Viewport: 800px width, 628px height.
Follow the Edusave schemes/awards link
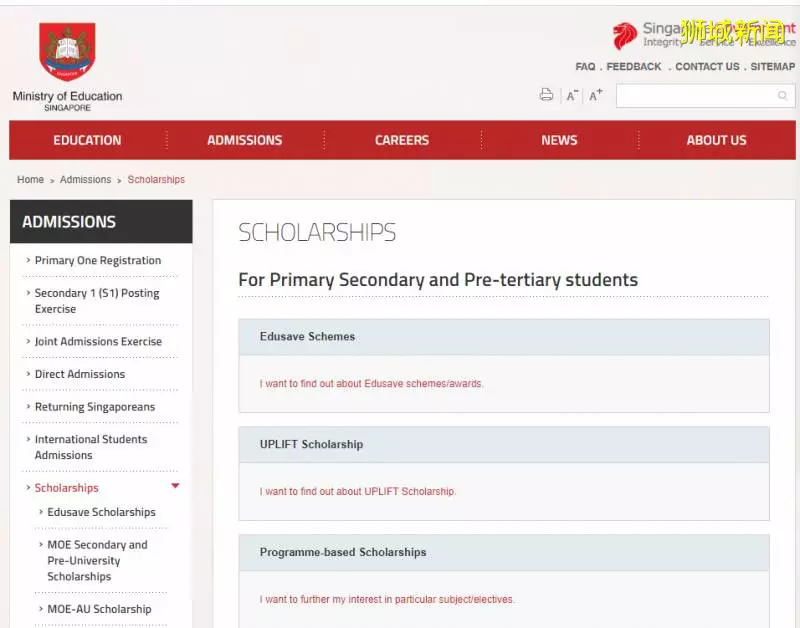[x=371, y=383]
